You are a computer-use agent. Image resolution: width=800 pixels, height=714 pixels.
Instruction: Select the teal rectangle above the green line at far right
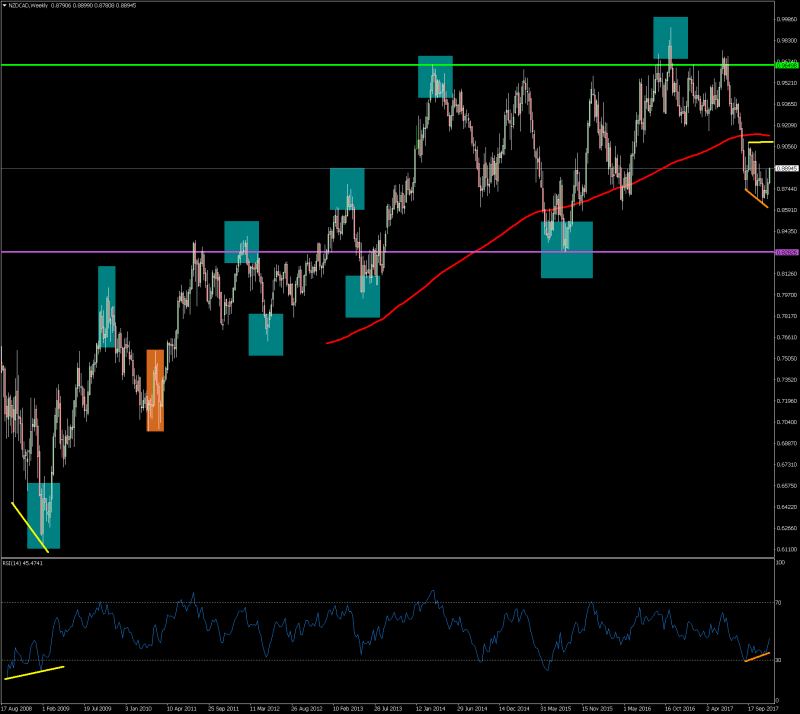671,37
